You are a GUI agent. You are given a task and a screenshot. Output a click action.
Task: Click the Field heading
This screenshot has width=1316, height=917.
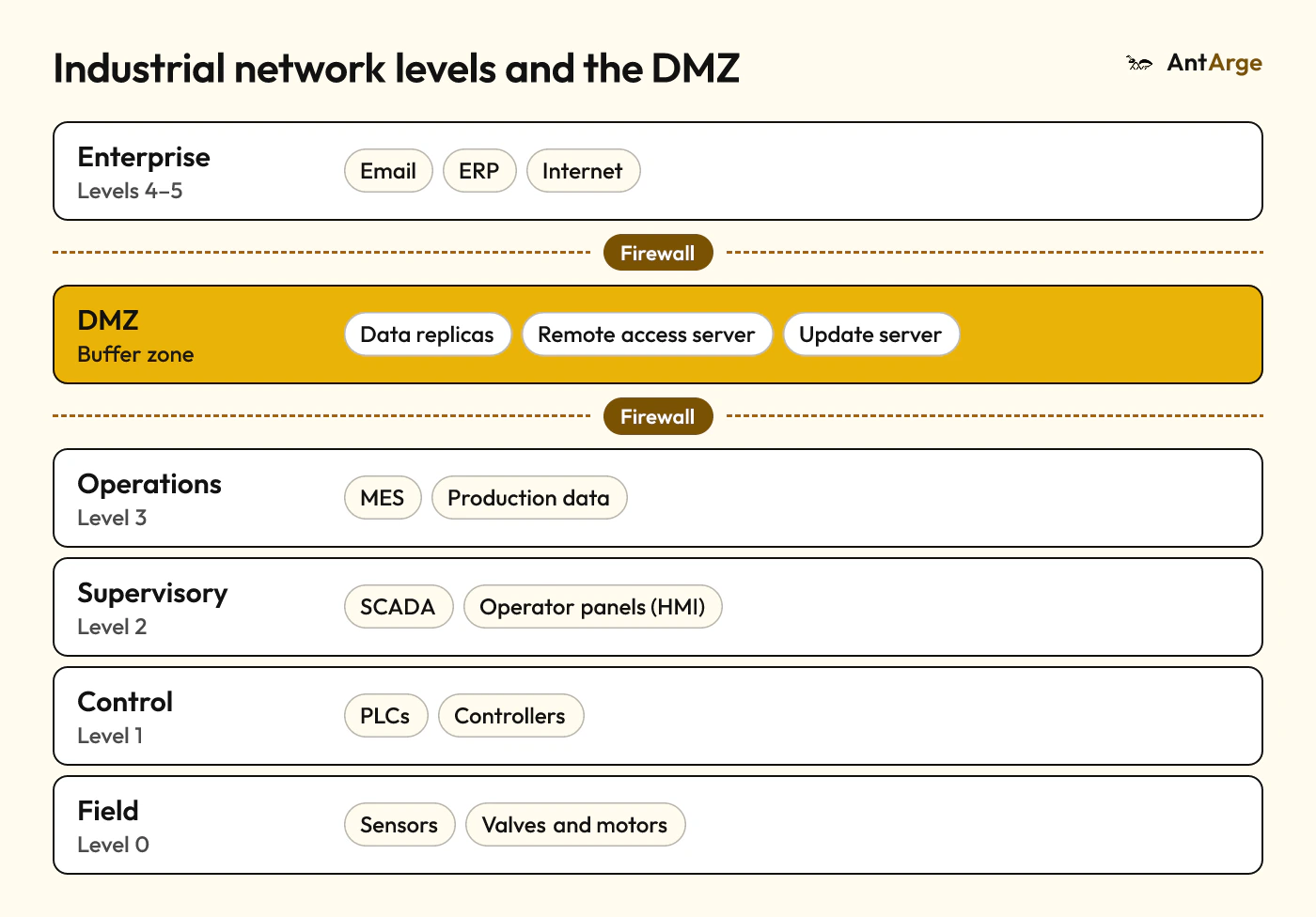[x=108, y=811]
